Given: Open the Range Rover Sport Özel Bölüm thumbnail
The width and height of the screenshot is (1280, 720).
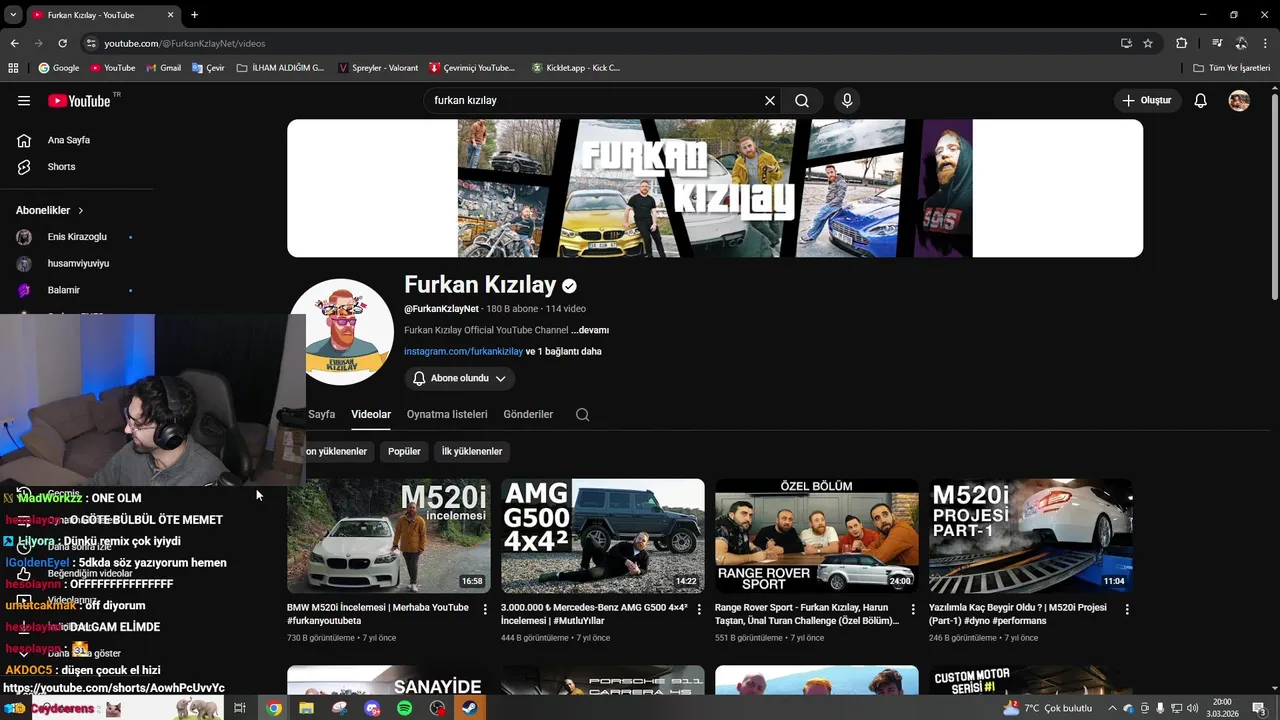Looking at the screenshot, I should point(817,536).
